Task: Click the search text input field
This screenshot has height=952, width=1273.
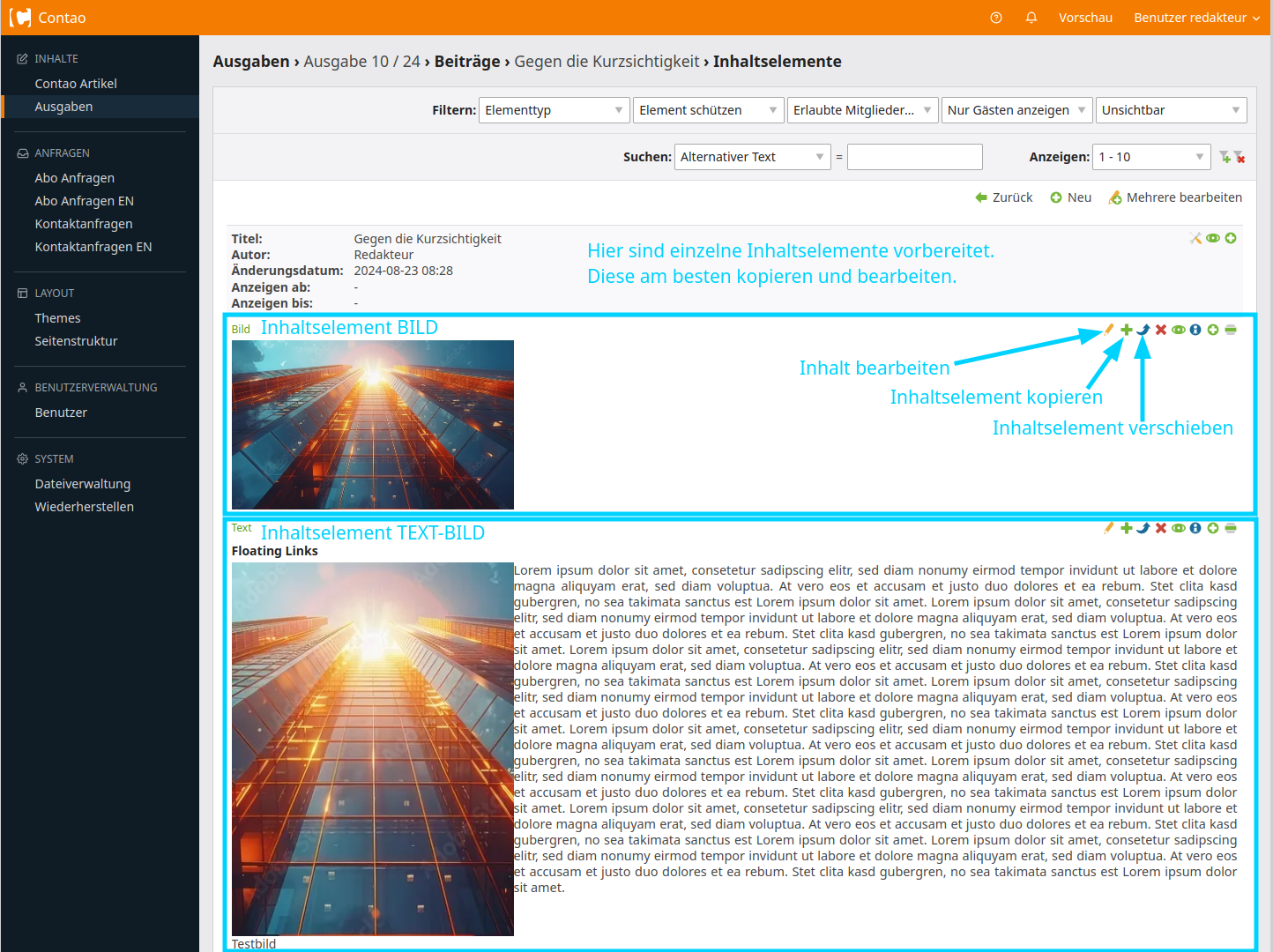Action: [x=914, y=157]
